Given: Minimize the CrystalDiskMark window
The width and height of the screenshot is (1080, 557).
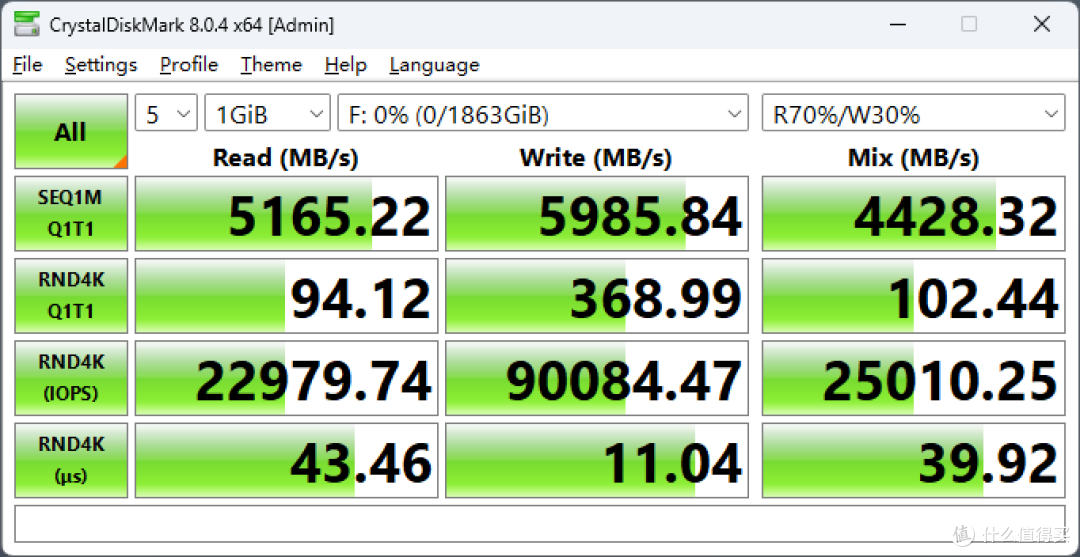Looking at the screenshot, I should [x=896, y=25].
